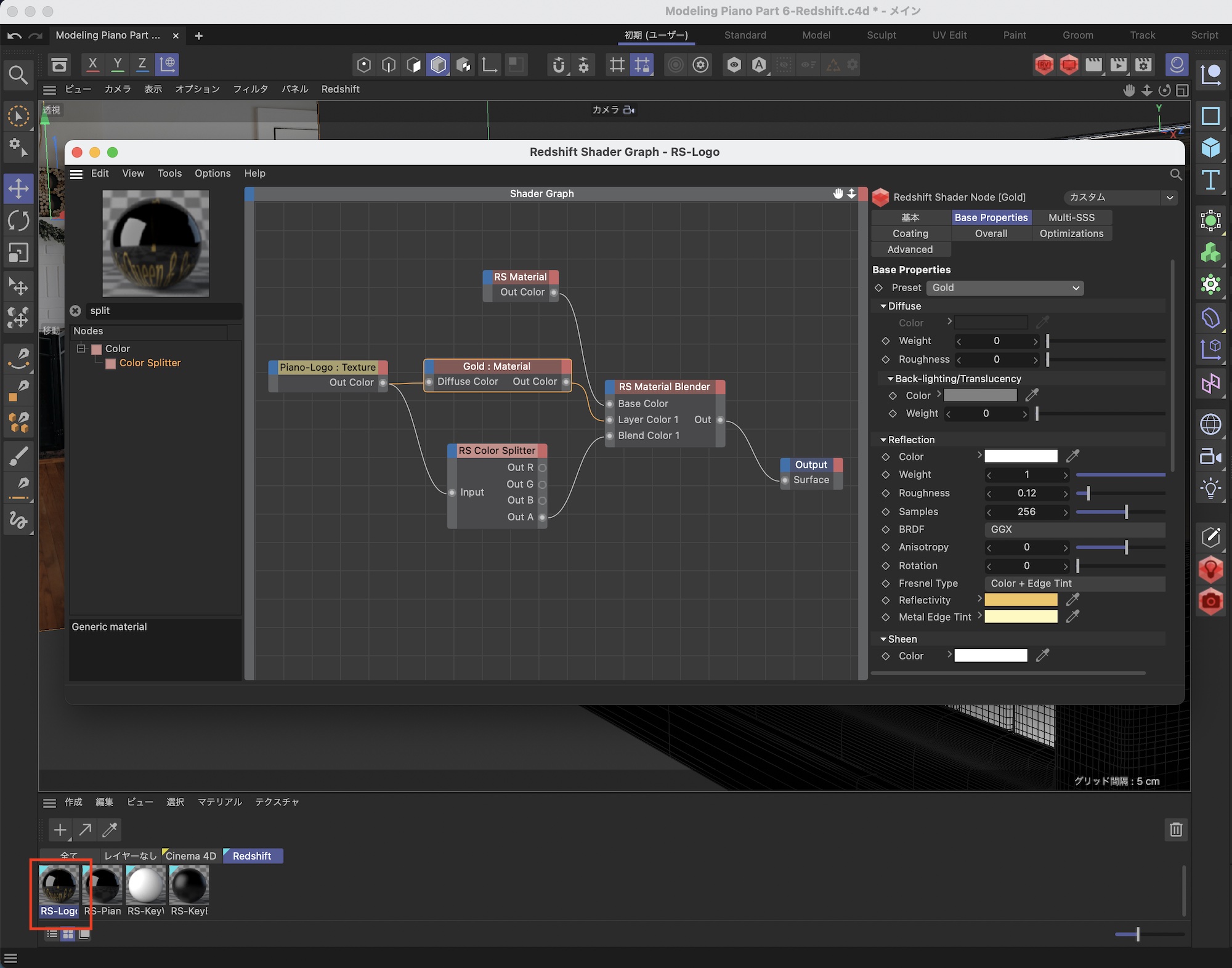Viewport: 1232px width, 968px height.
Task: Click the Scale tool icon
Action: click(18, 252)
